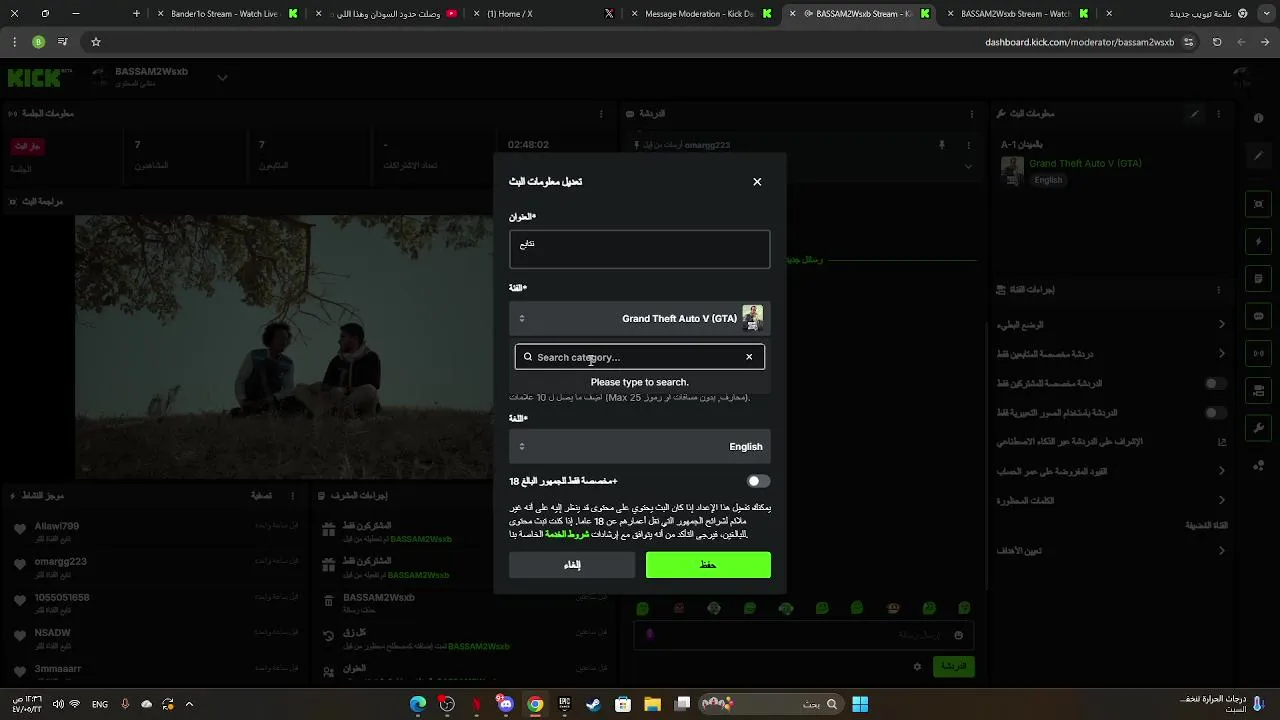Click user omargg223 in activity feed
The width and height of the screenshot is (1280, 720).
click(x=60, y=562)
